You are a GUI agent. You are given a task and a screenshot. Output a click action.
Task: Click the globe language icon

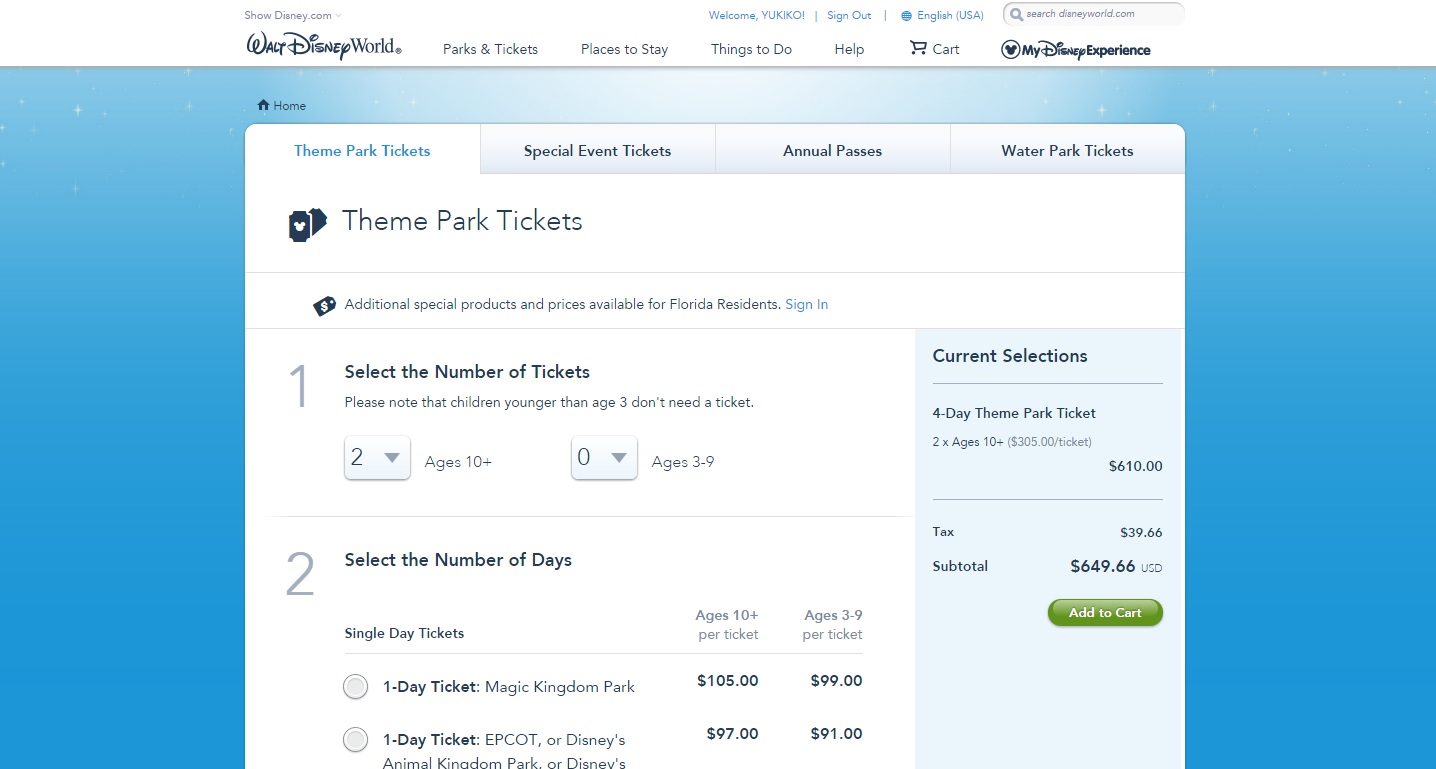pos(906,16)
